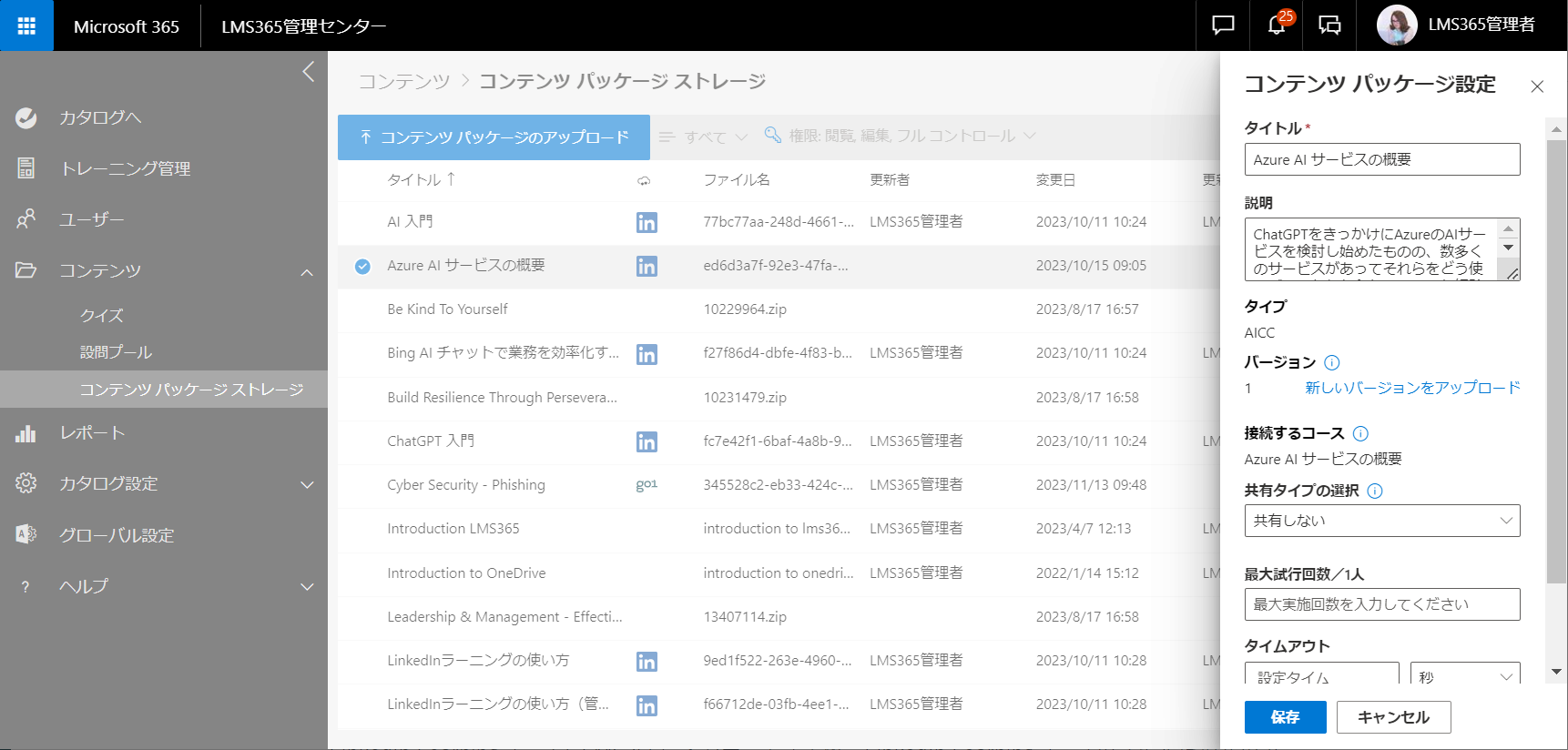Image resolution: width=1568 pixels, height=750 pixels.
Task: Click LinkedIn icon on Bing AI チャット row
Action: tap(647, 354)
